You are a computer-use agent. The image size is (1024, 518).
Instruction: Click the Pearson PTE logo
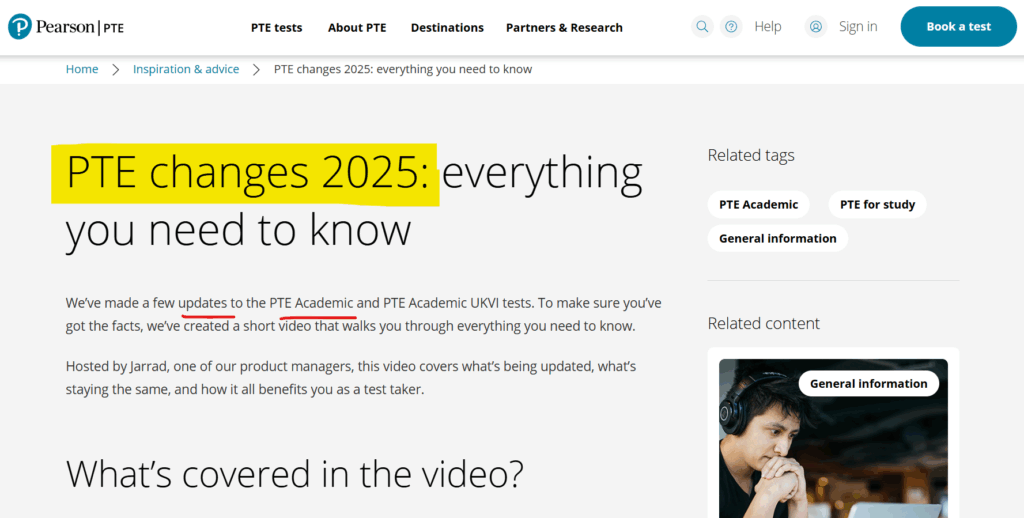tap(65, 27)
